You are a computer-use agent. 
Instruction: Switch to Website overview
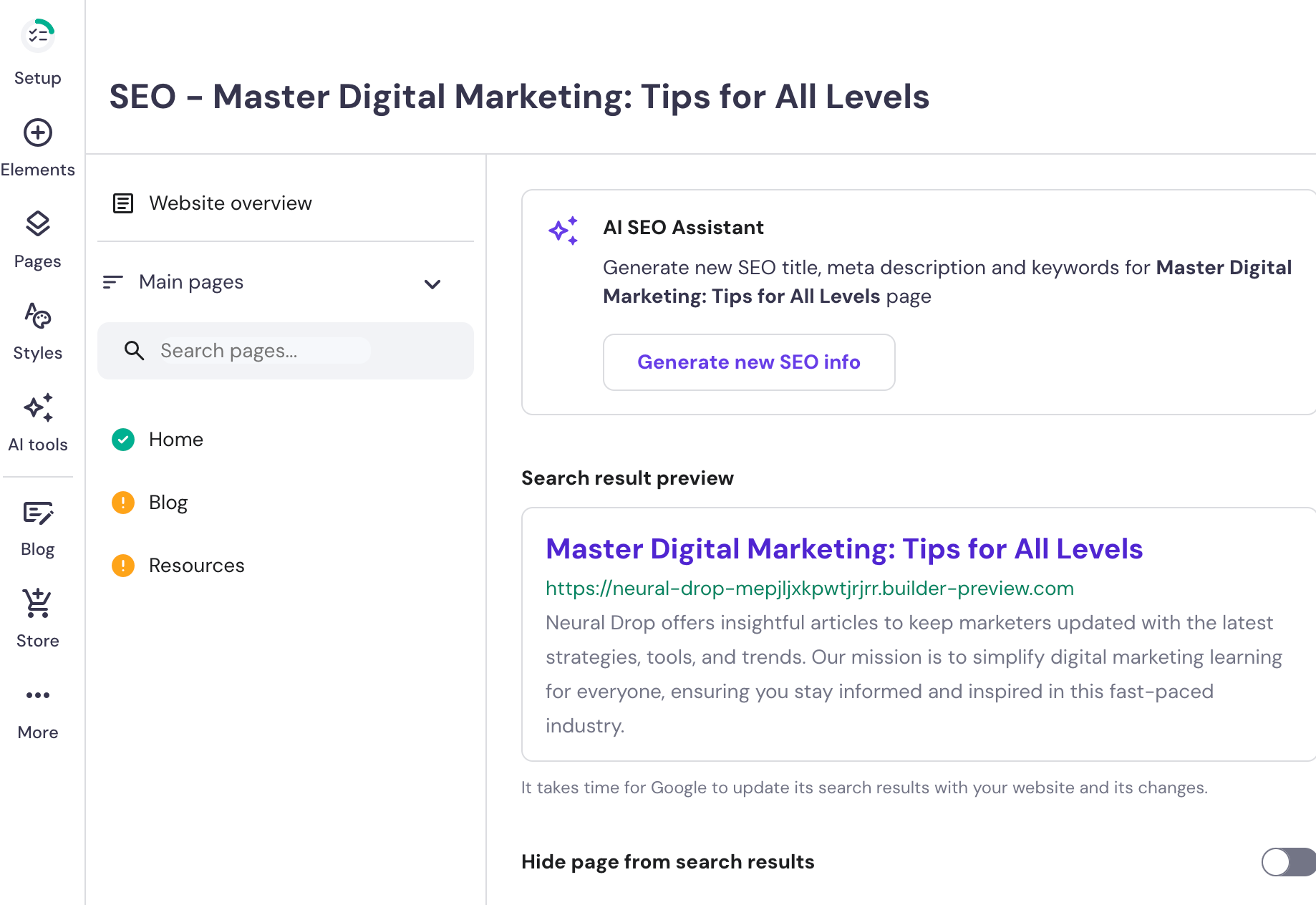[230, 203]
